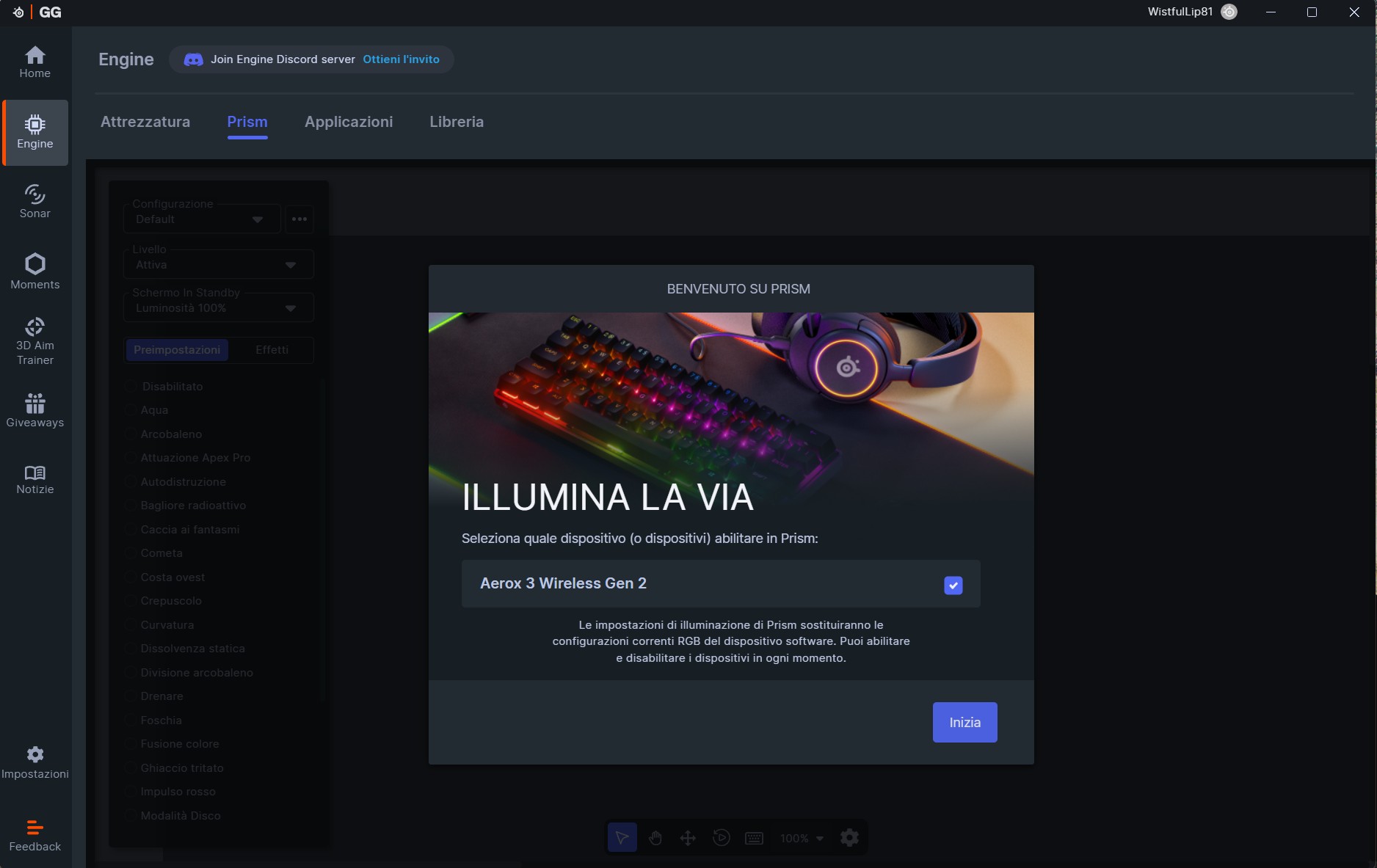The image size is (1377, 868).
Task: Open the Home section in sidebar
Action: pyautogui.click(x=34, y=62)
